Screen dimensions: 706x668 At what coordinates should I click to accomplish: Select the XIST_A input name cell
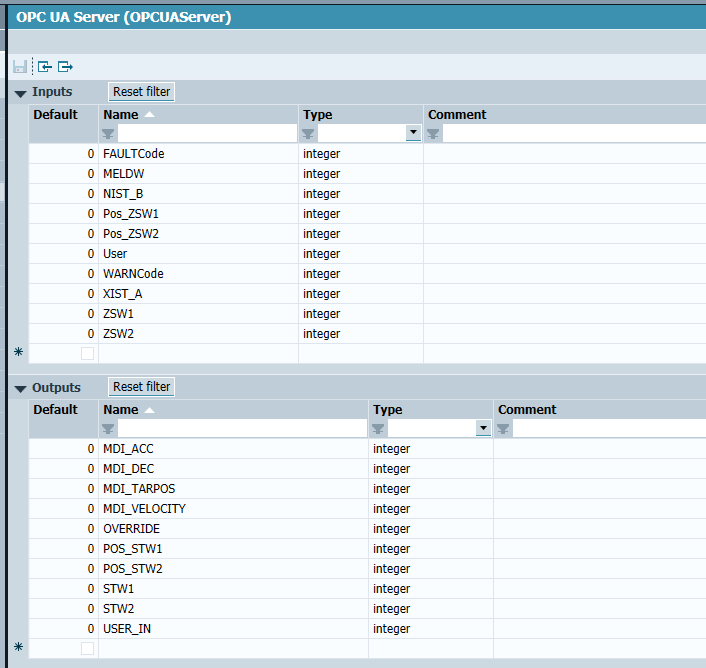pyautogui.click(x=198, y=294)
